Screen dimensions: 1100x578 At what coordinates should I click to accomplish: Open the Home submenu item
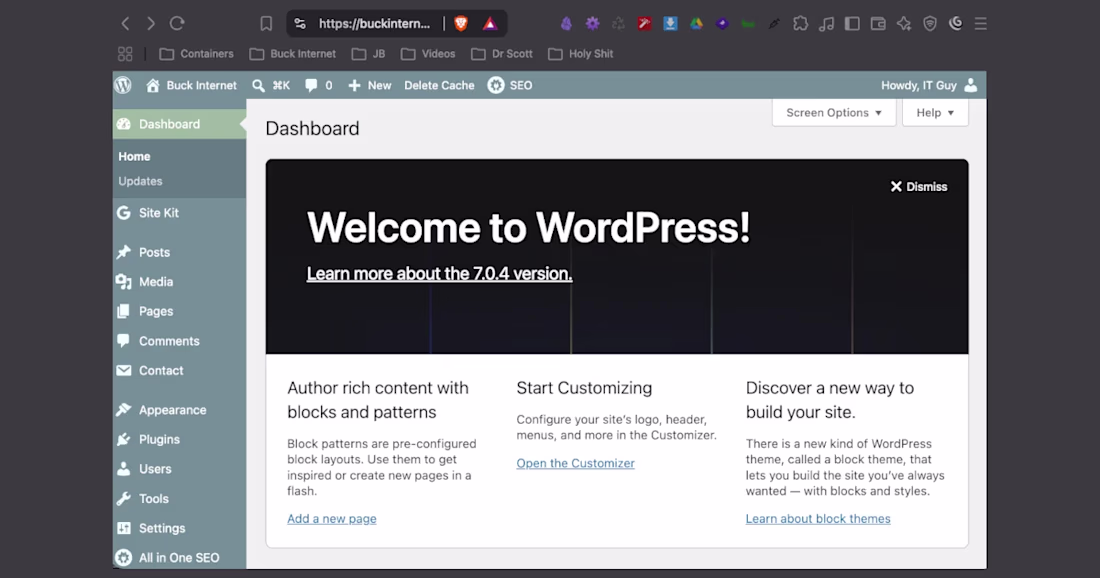[134, 156]
